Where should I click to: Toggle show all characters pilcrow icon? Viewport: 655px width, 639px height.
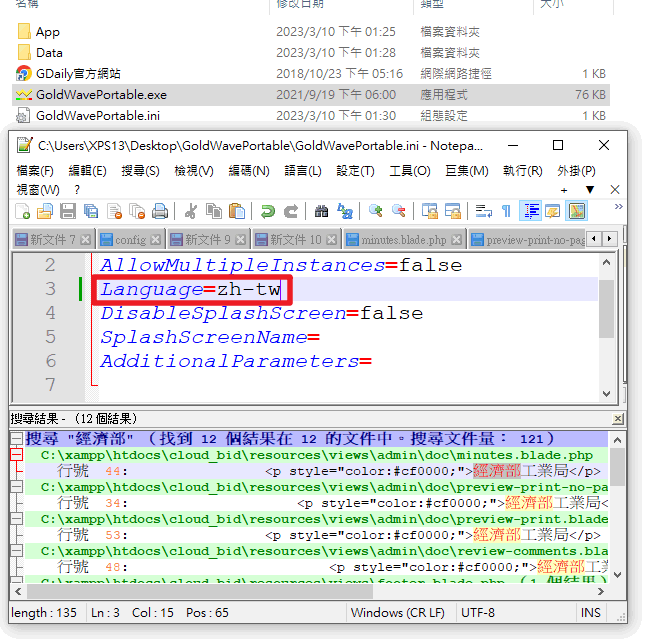pos(506,211)
